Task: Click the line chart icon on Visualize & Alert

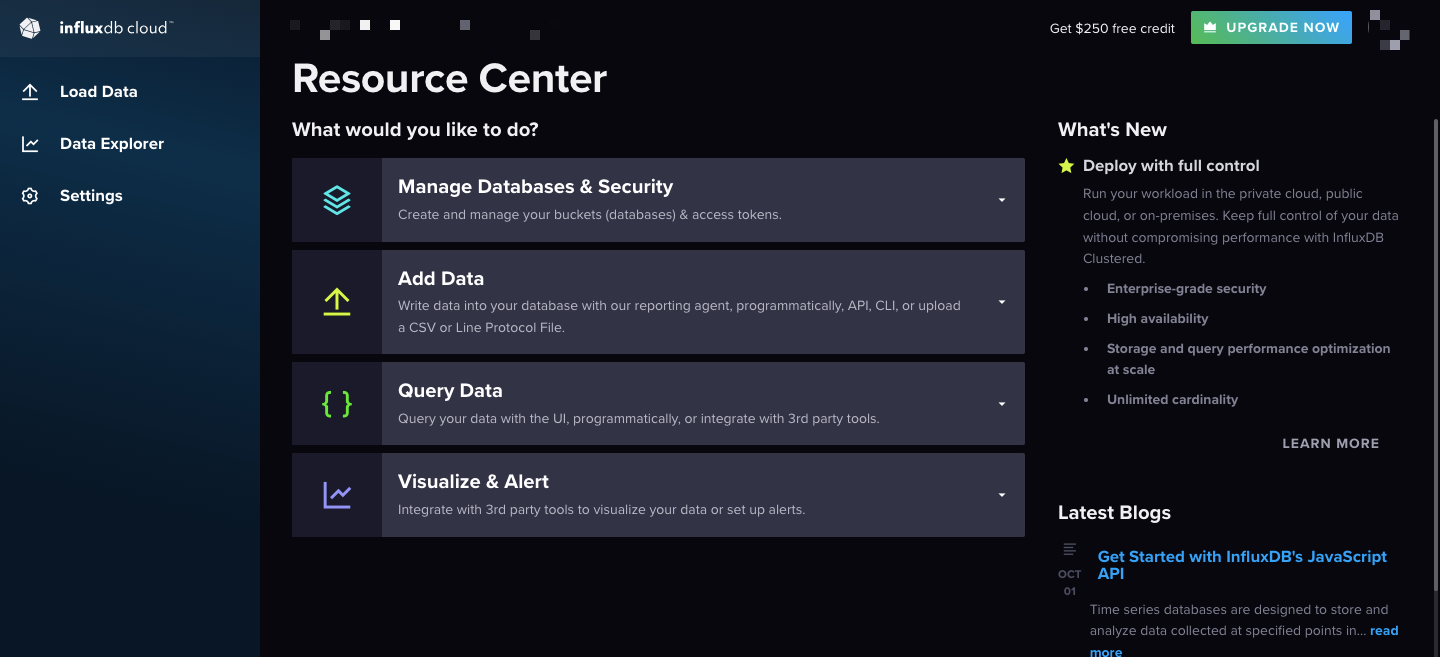Action: tap(336, 494)
